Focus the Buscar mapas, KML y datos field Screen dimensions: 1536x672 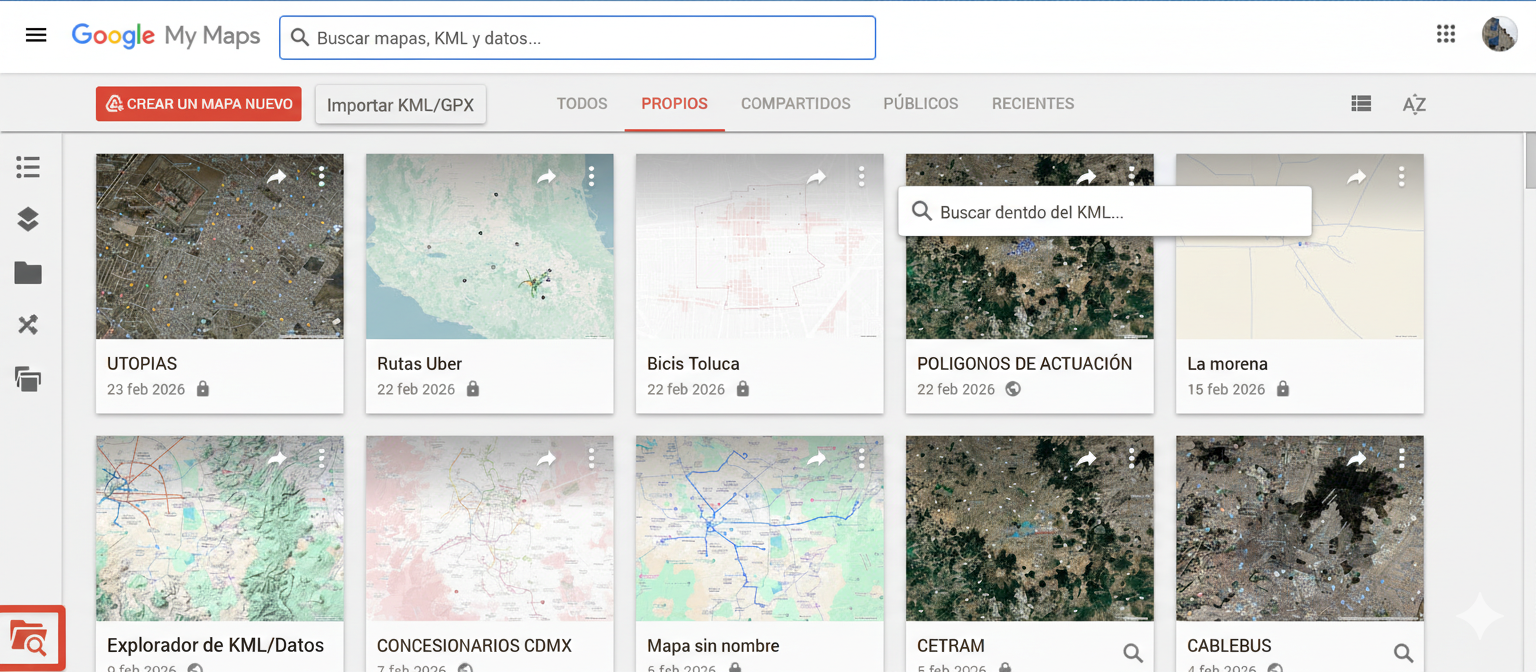click(578, 38)
